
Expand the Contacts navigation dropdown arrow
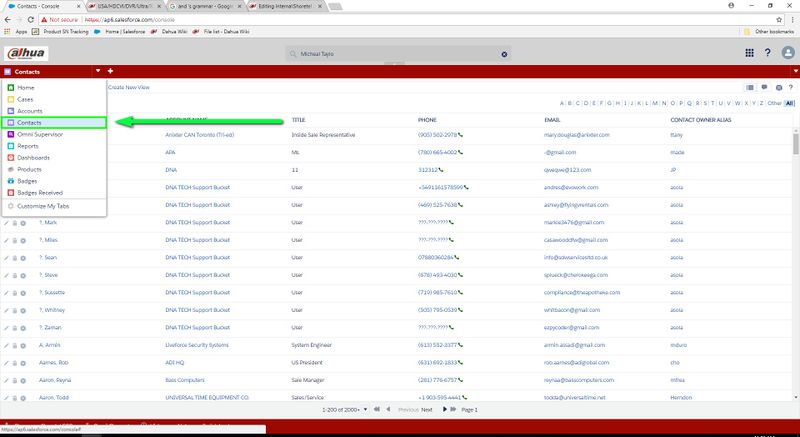(98, 71)
